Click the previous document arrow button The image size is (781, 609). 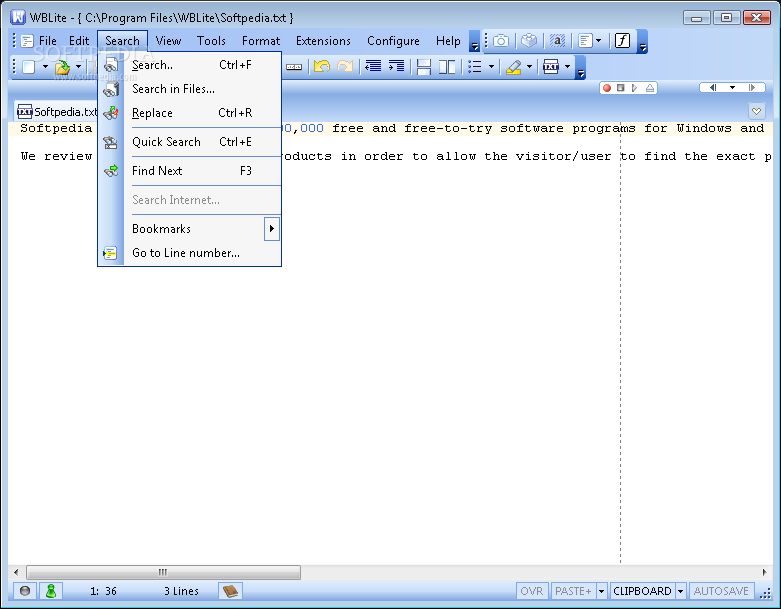(713, 88)
